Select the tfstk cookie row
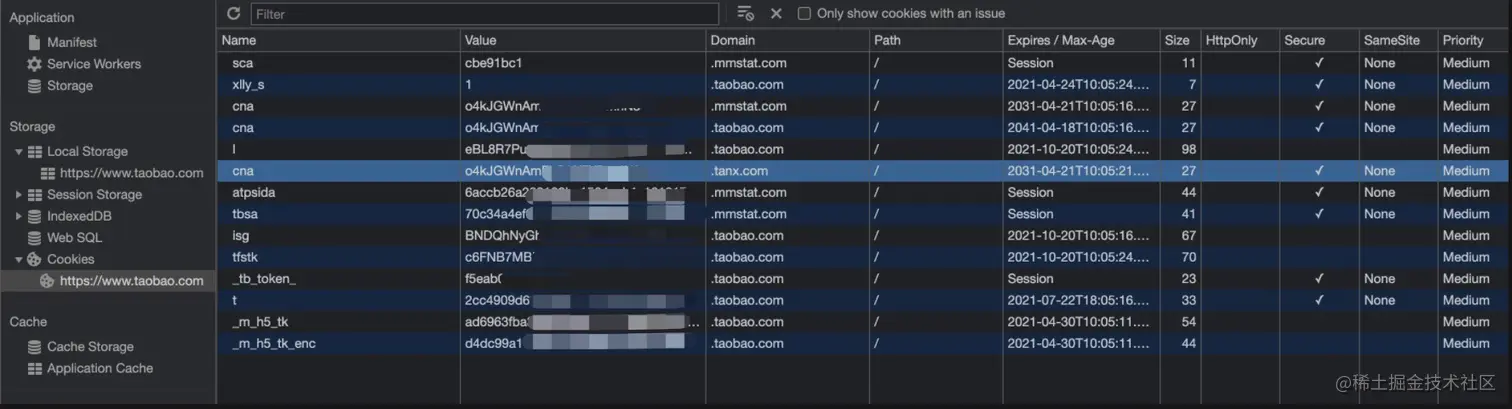Image resolution: width=1512 pixels, height=409 pixels. (864, 257)
